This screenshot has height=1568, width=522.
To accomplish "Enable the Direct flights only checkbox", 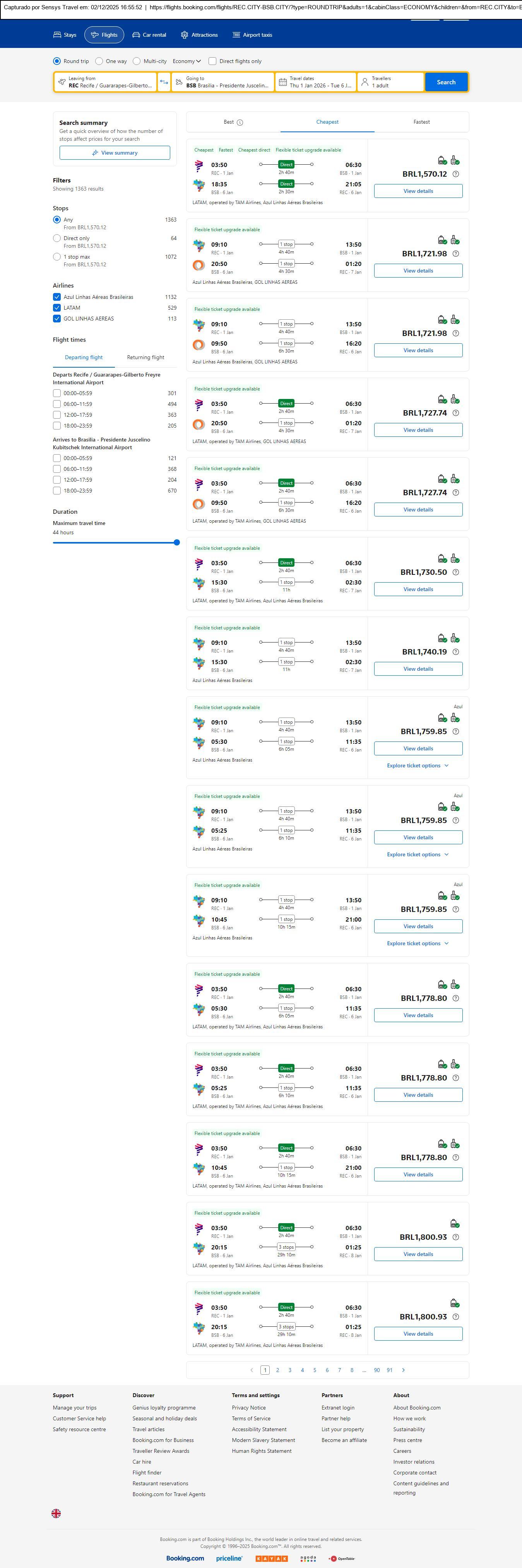I will point(212,61).
